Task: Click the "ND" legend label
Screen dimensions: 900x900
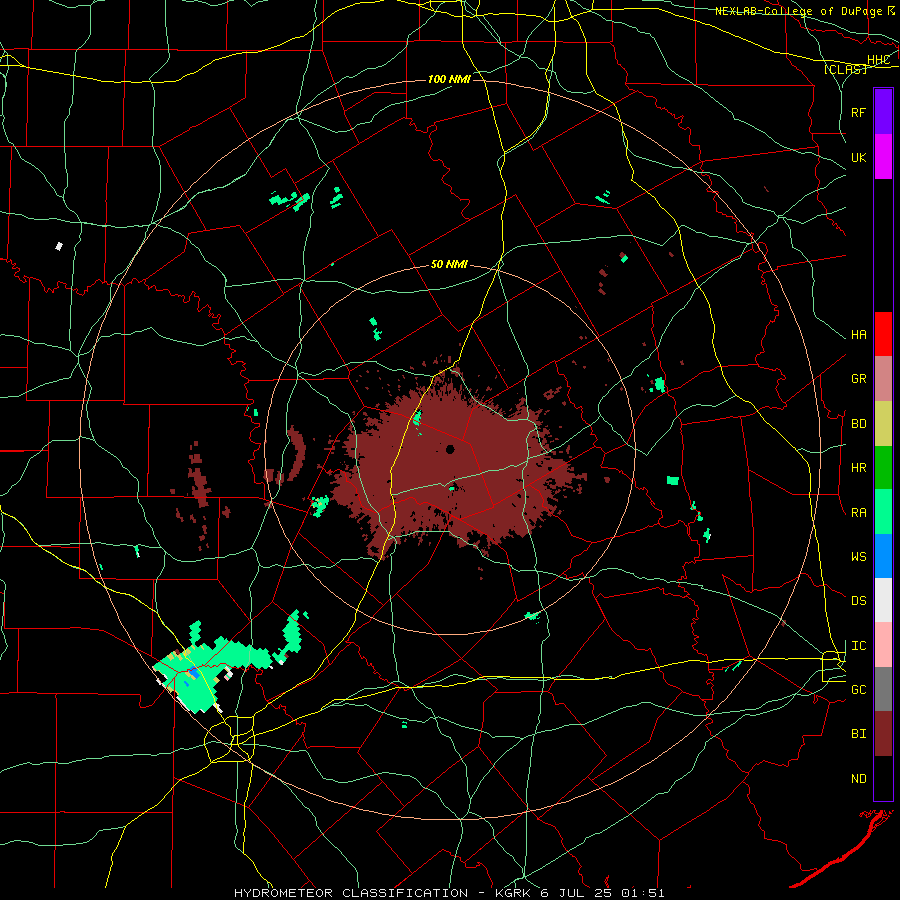Action: 859,779
